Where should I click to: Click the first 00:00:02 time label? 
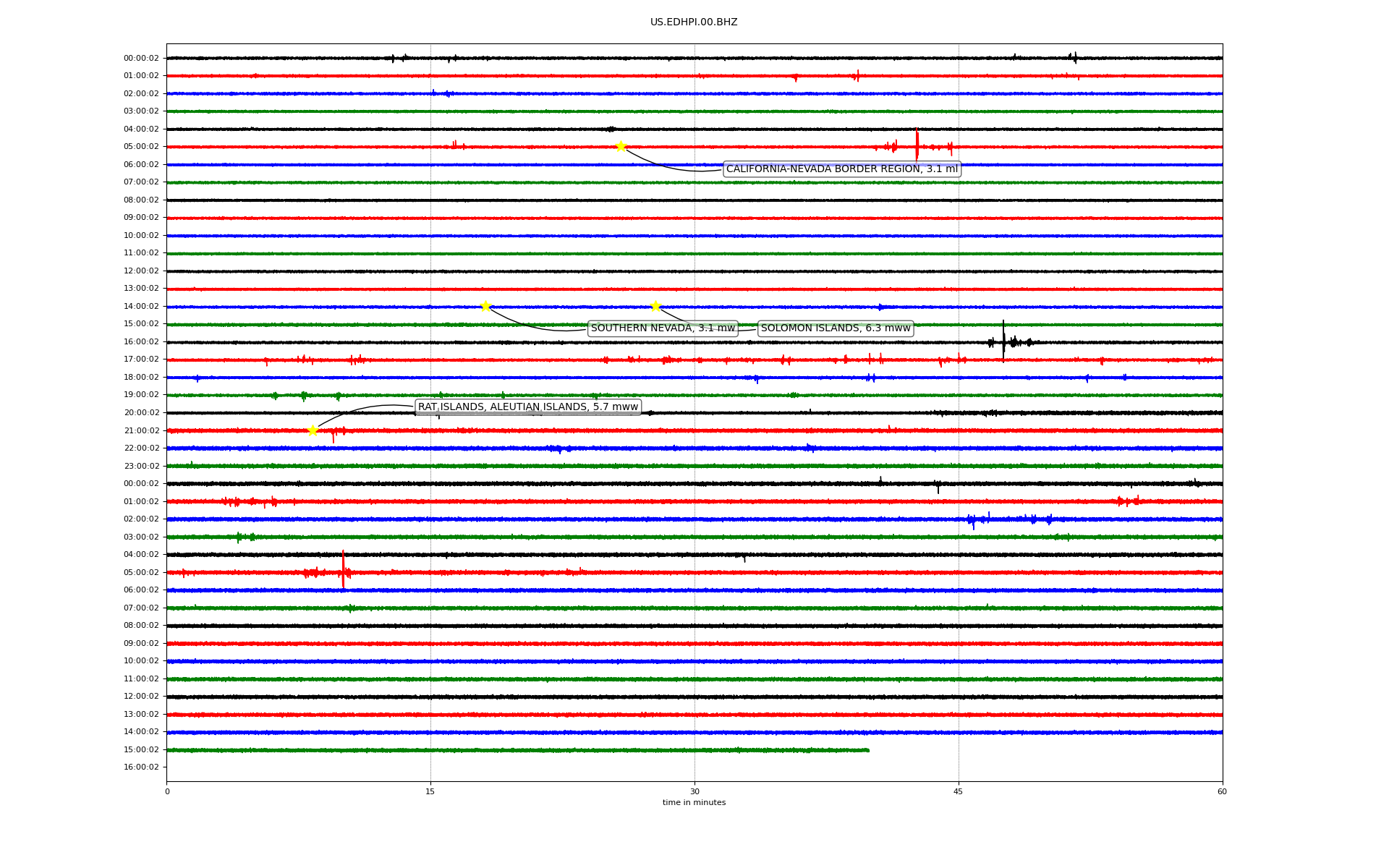(141, 59)
